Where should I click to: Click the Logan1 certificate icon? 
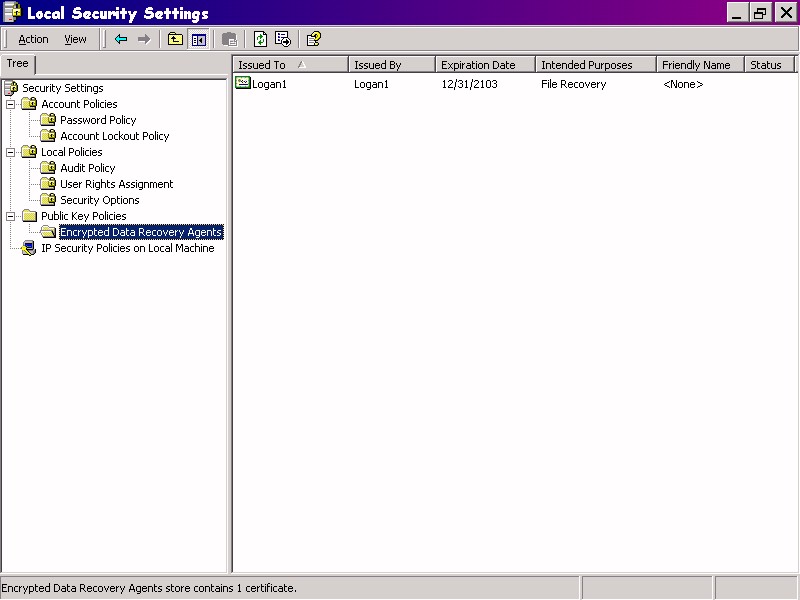pyautogui.click(x=243, y=84)
